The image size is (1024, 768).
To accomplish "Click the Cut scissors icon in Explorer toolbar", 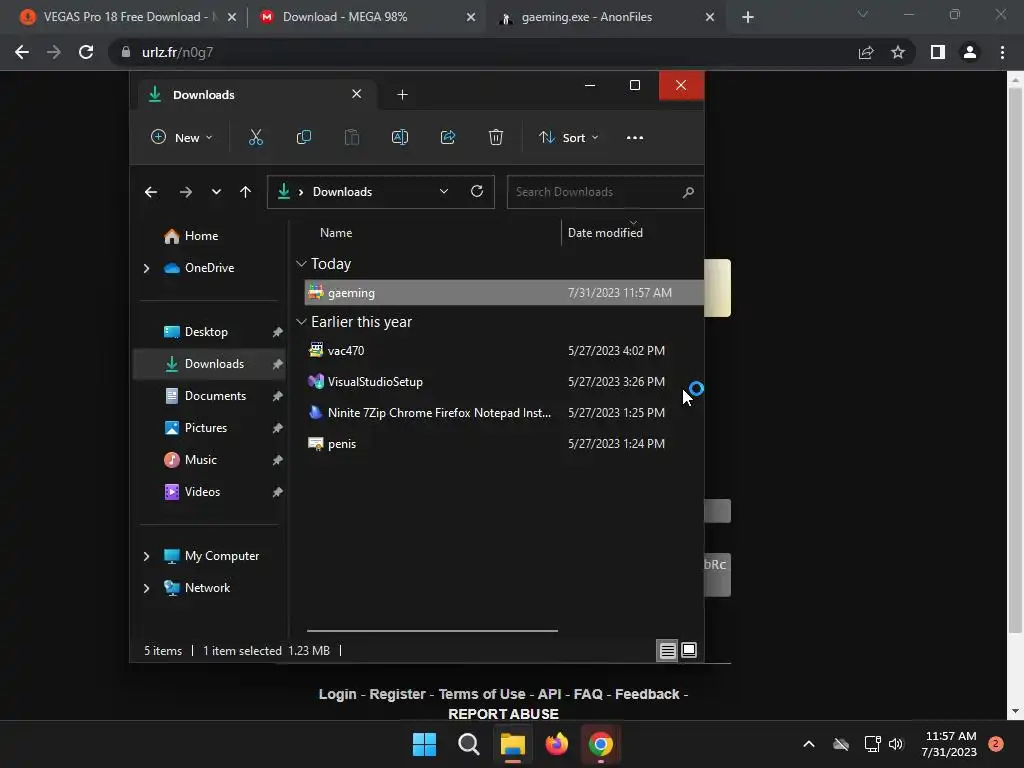I will pyautogui.click(x=255, y=137).
